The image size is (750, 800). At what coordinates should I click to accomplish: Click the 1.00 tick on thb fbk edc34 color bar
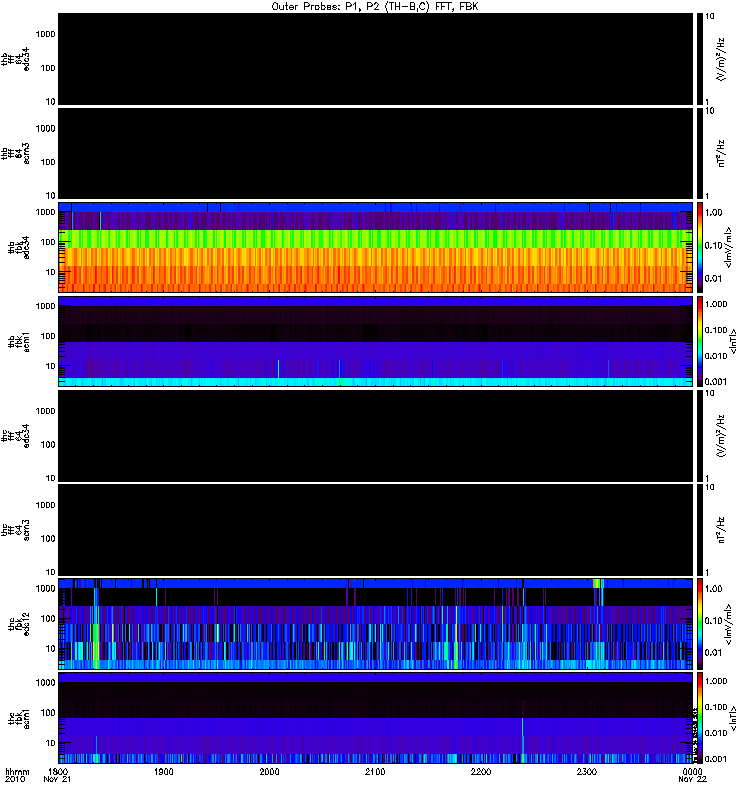(x=713, y=212)
